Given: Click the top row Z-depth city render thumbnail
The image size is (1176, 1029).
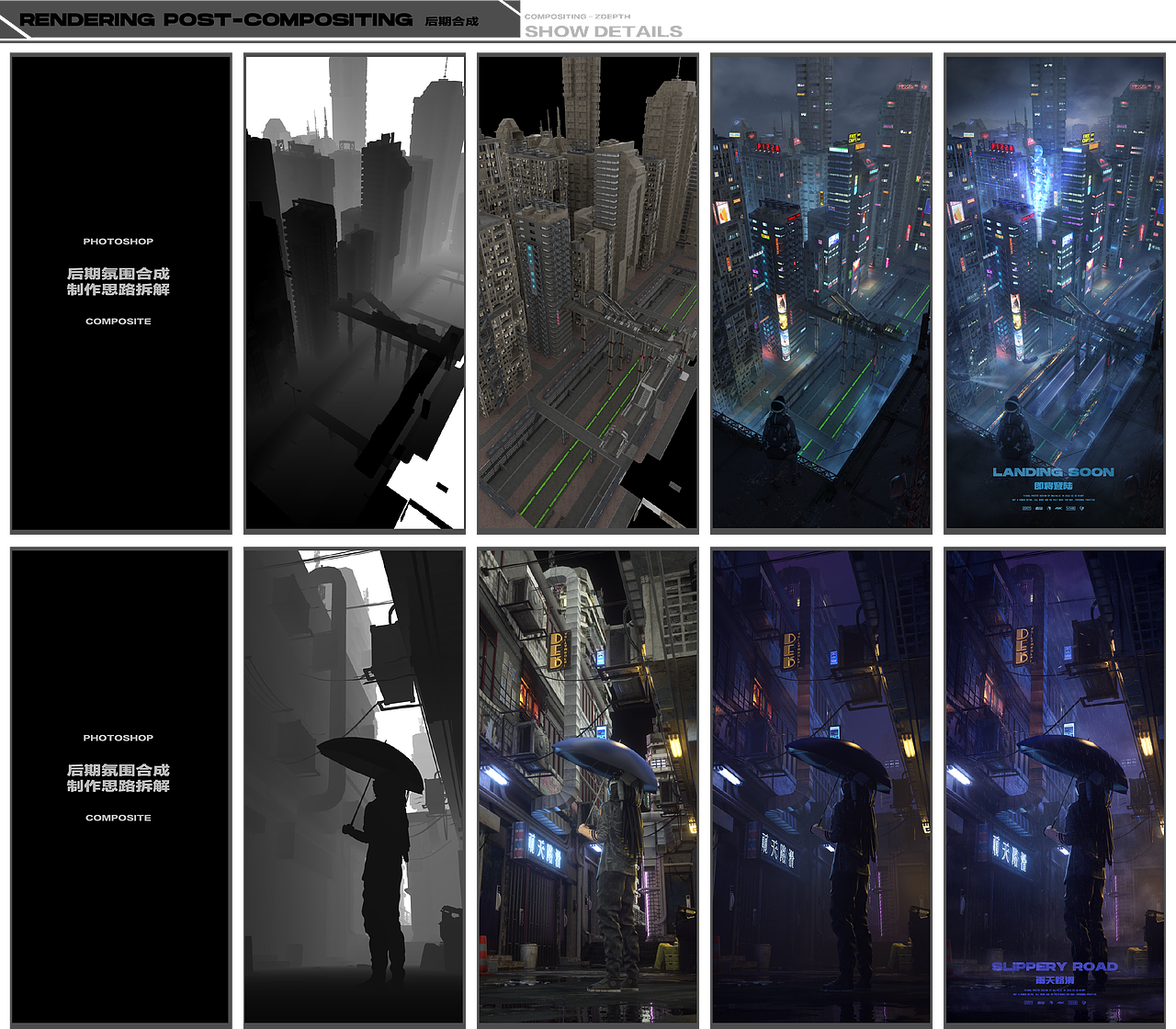Looking at the screenshot, I should (355, 293).
